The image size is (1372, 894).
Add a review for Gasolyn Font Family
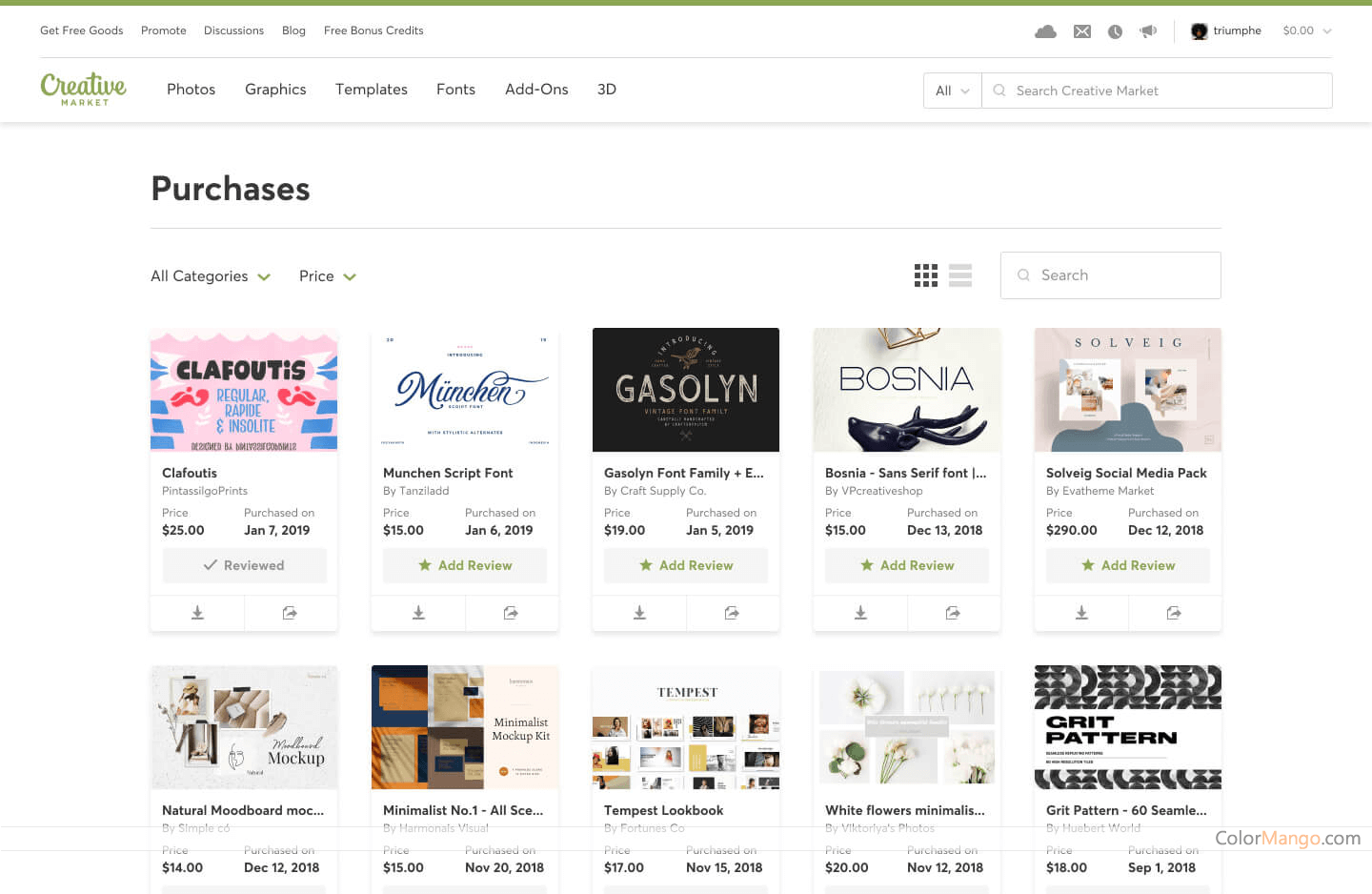tap(685, 565)
